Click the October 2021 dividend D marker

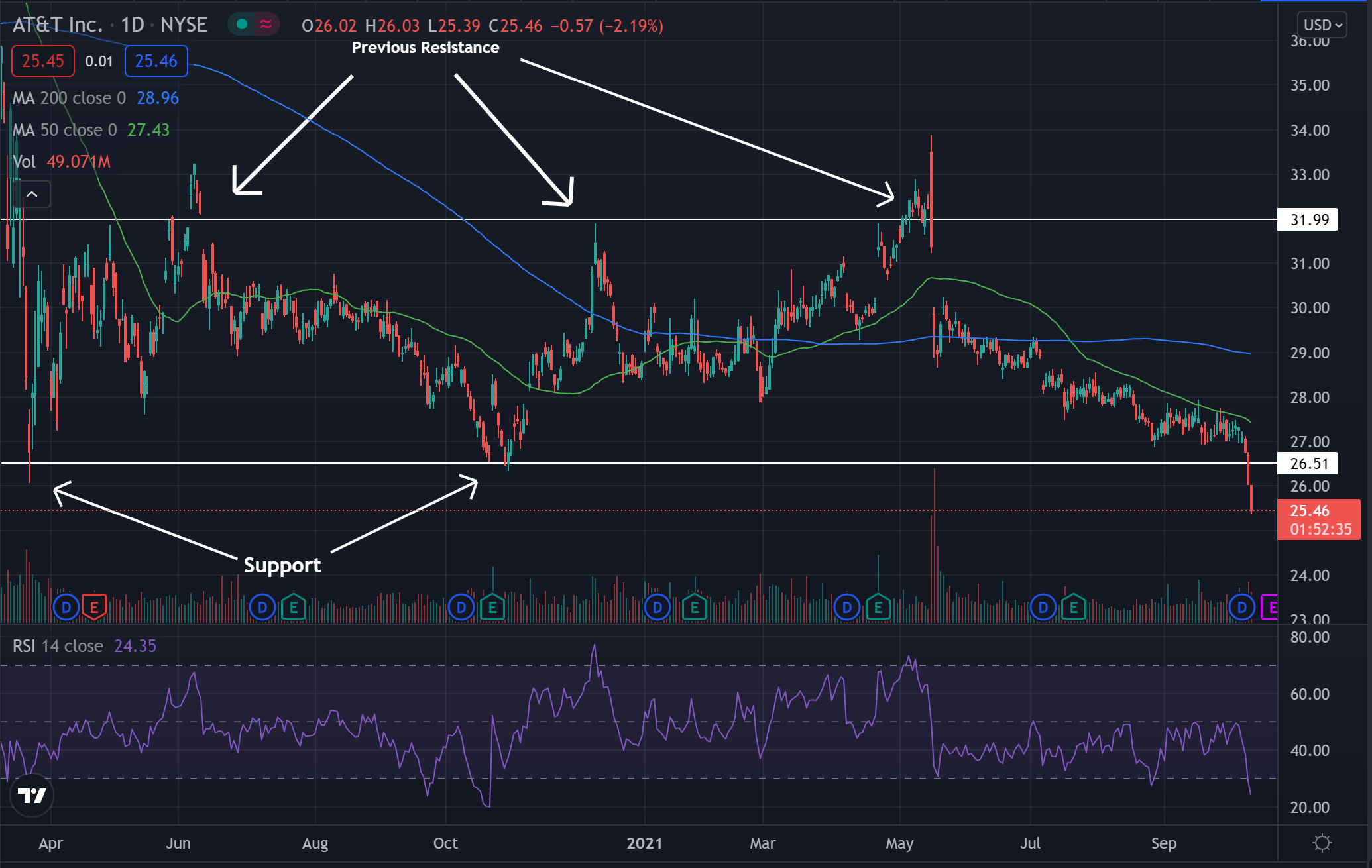pyautogui.click(x=1242, y=607)
